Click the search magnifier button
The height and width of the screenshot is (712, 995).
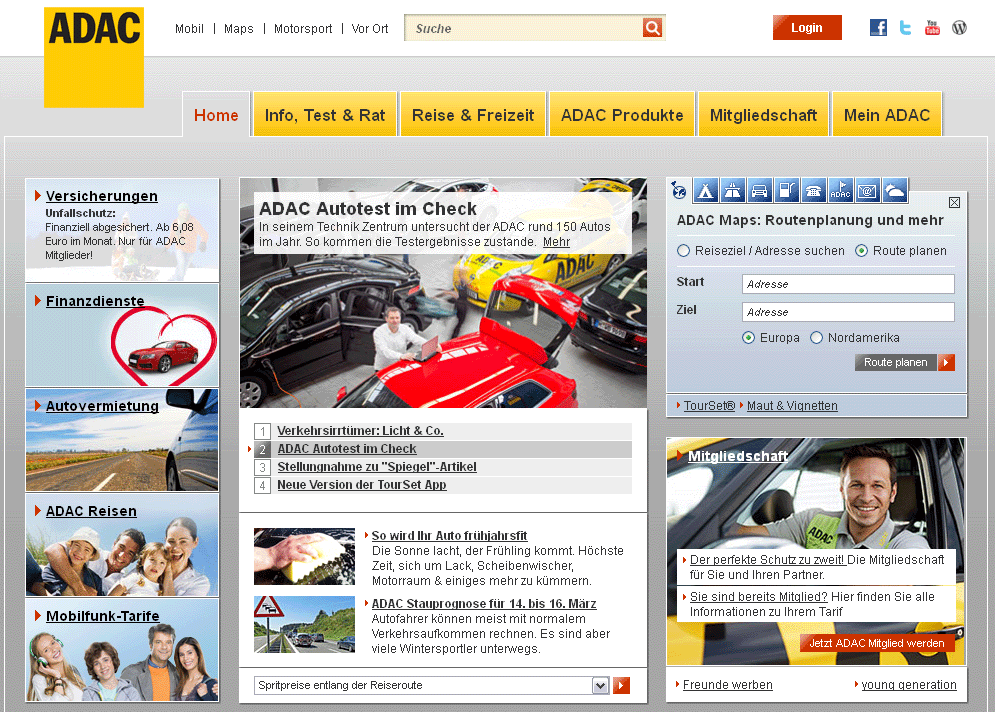[652, 27]
